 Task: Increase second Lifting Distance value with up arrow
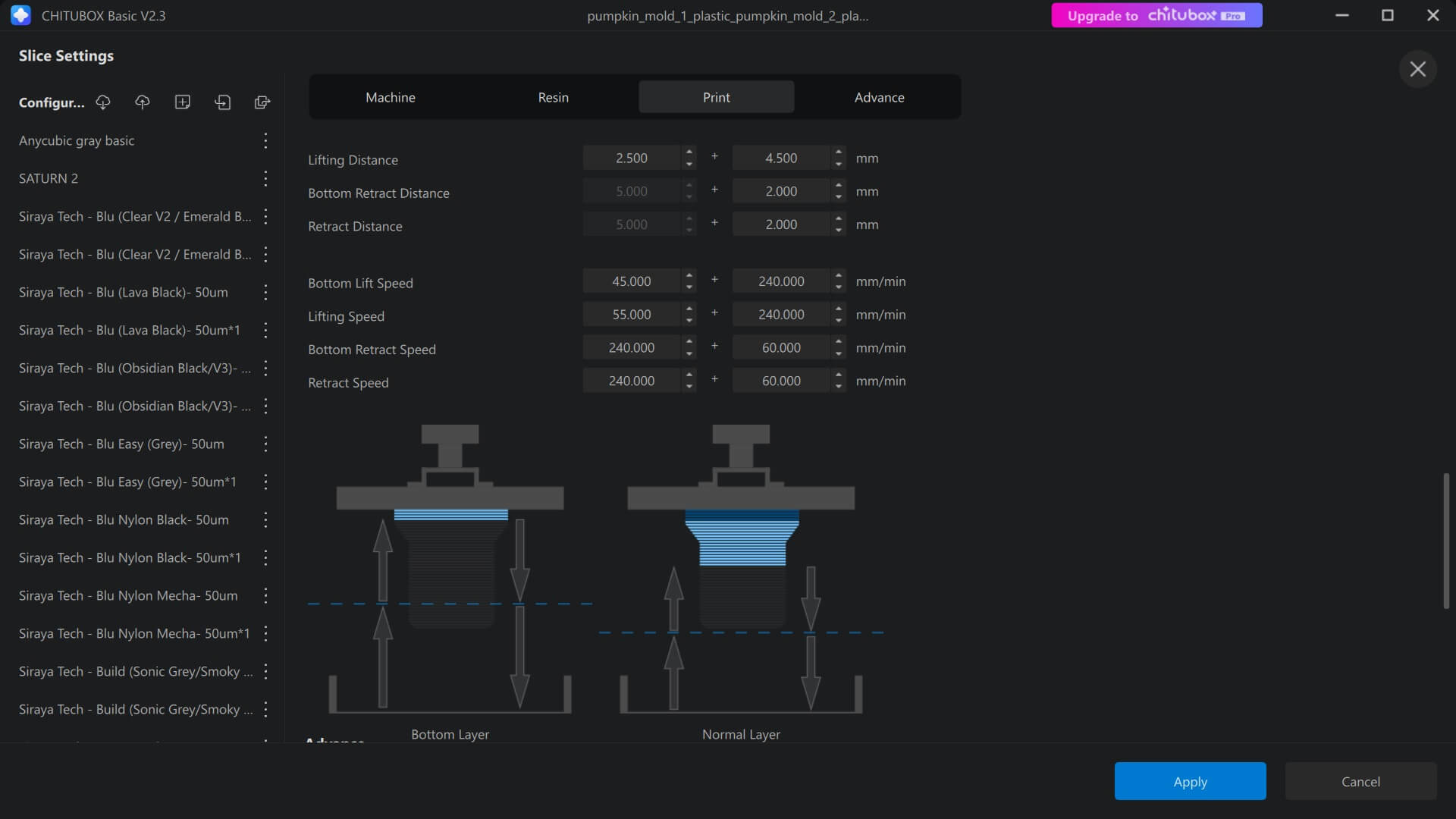[839, 152]
